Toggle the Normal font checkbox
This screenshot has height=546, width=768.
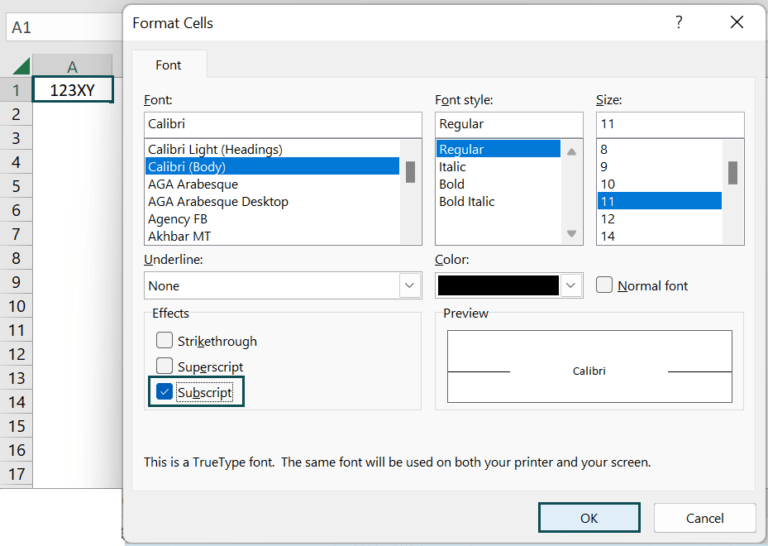click(x=604, y=285)
